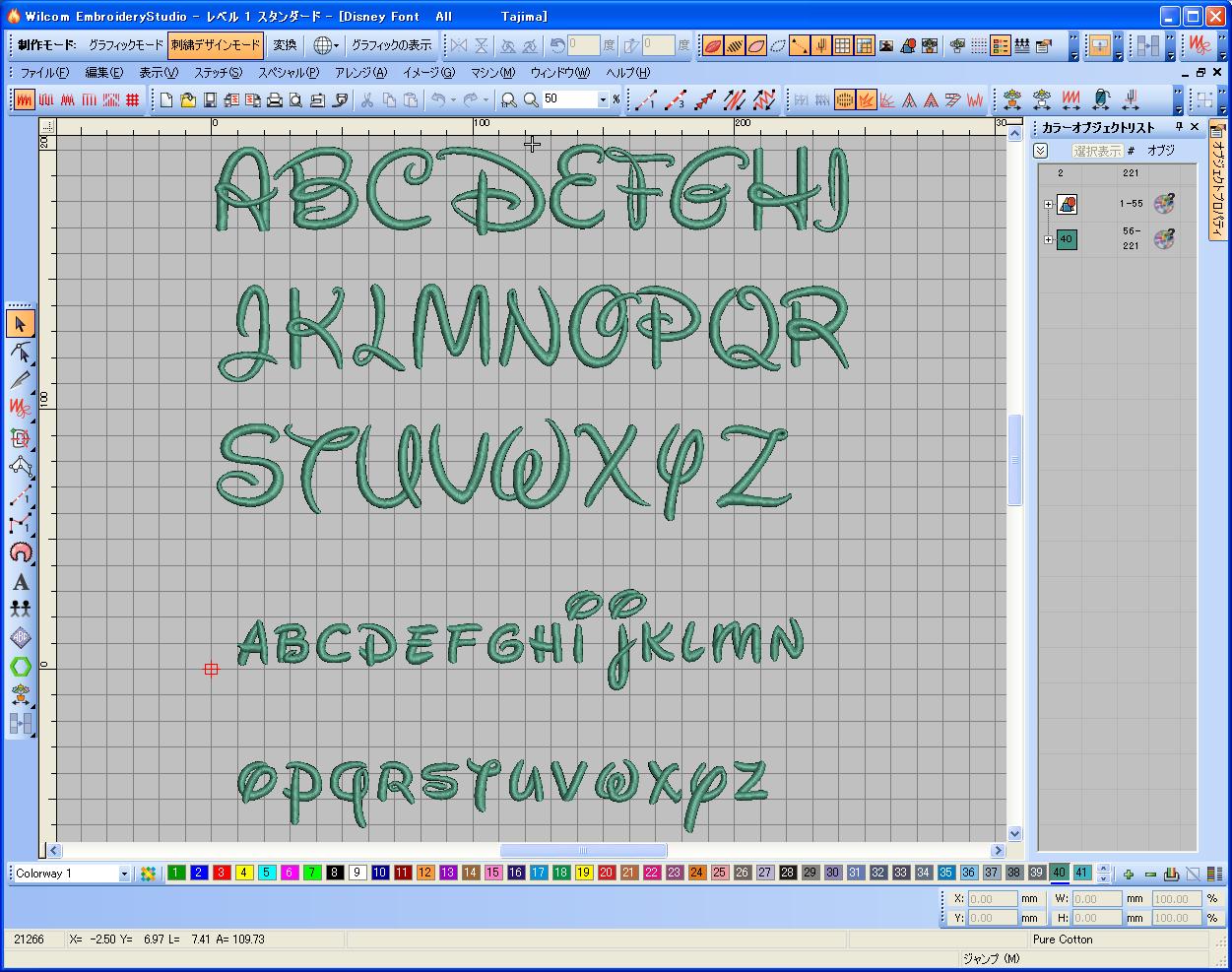This screenshot has width=1232, height=972.
Task: Open the Colorway 1 dropdown
Action: (x=124, y=874)
